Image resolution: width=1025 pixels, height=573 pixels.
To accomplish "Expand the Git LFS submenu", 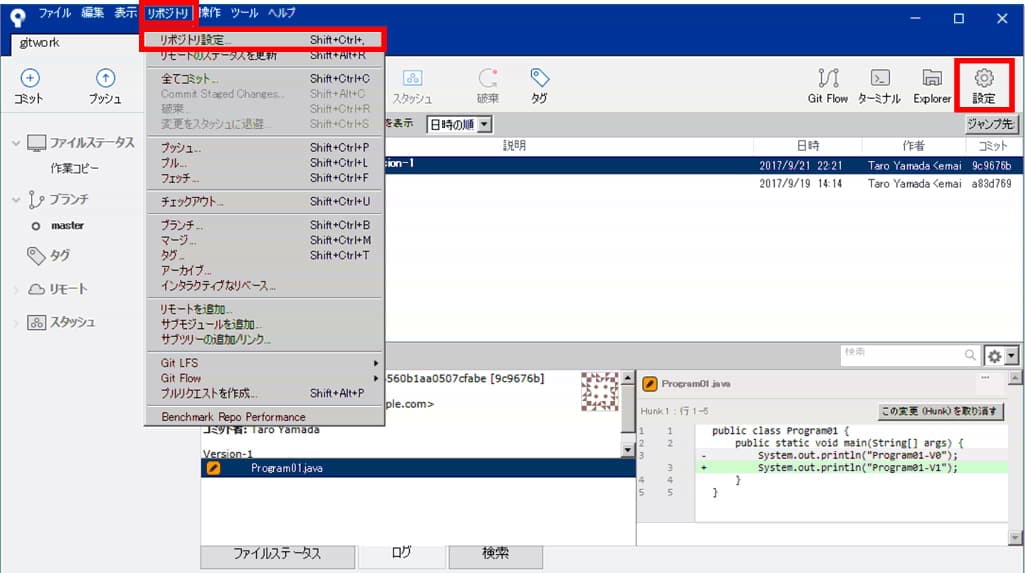I will 264,363.
